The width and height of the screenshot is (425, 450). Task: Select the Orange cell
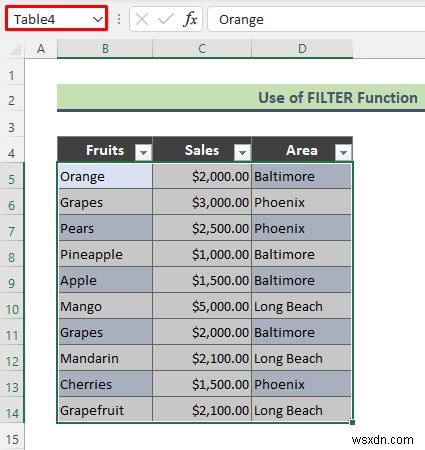(x=105, y=176)
